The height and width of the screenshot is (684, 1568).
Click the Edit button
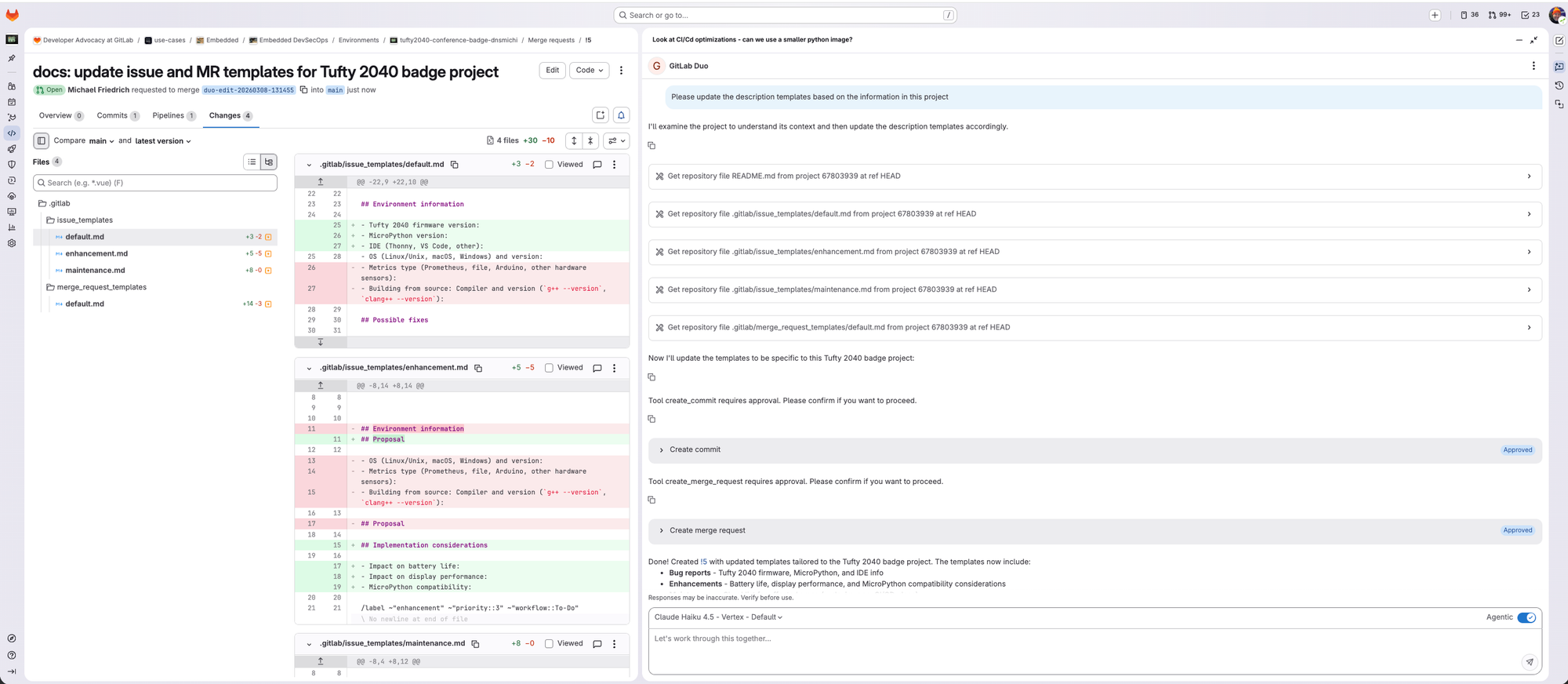(x=552, y=71)
